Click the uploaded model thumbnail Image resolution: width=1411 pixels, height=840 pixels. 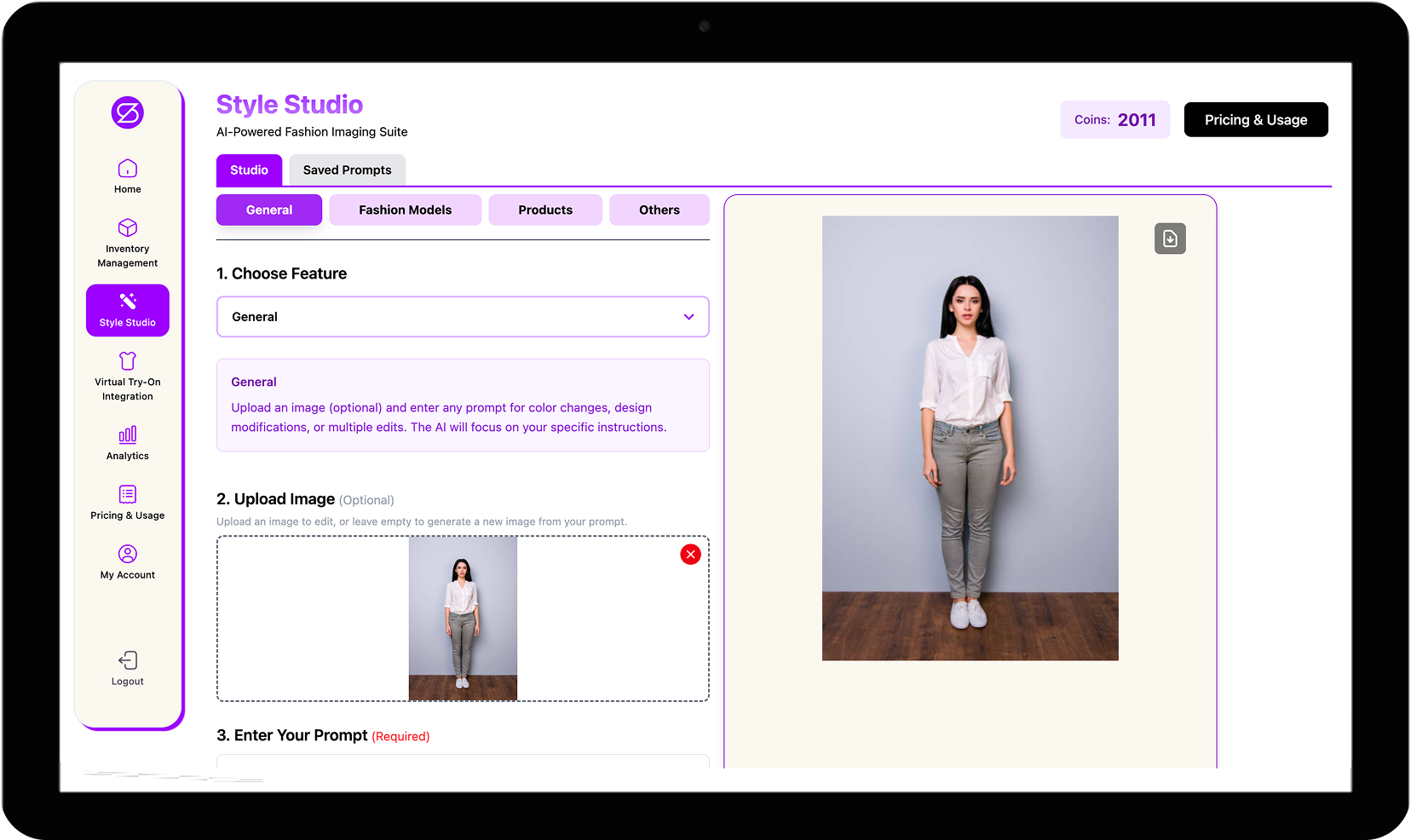(463, 618)
